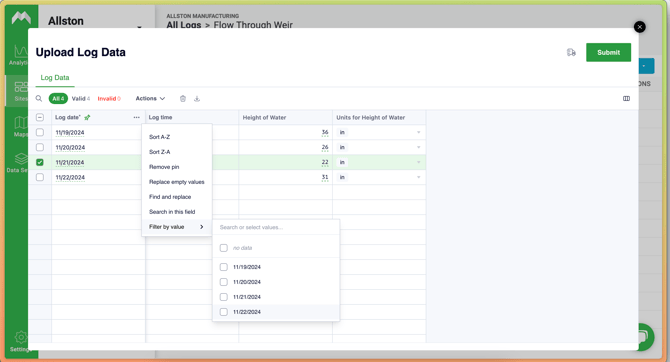670x362 pixels.
Task: Open the blue dropdown button behind the dialog
Action: [646, 66]
